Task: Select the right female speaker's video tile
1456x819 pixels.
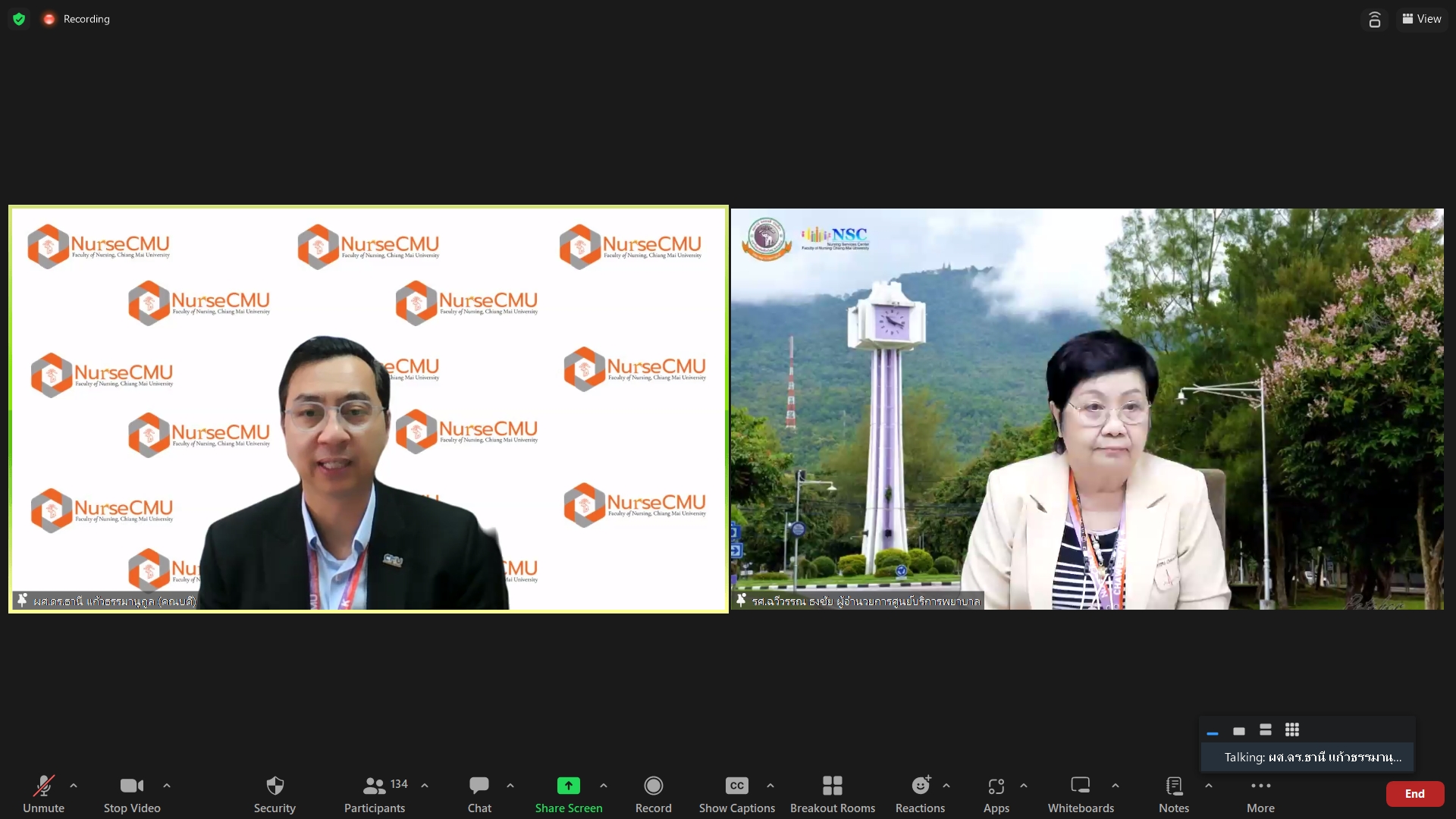Action: (1087, 409)
